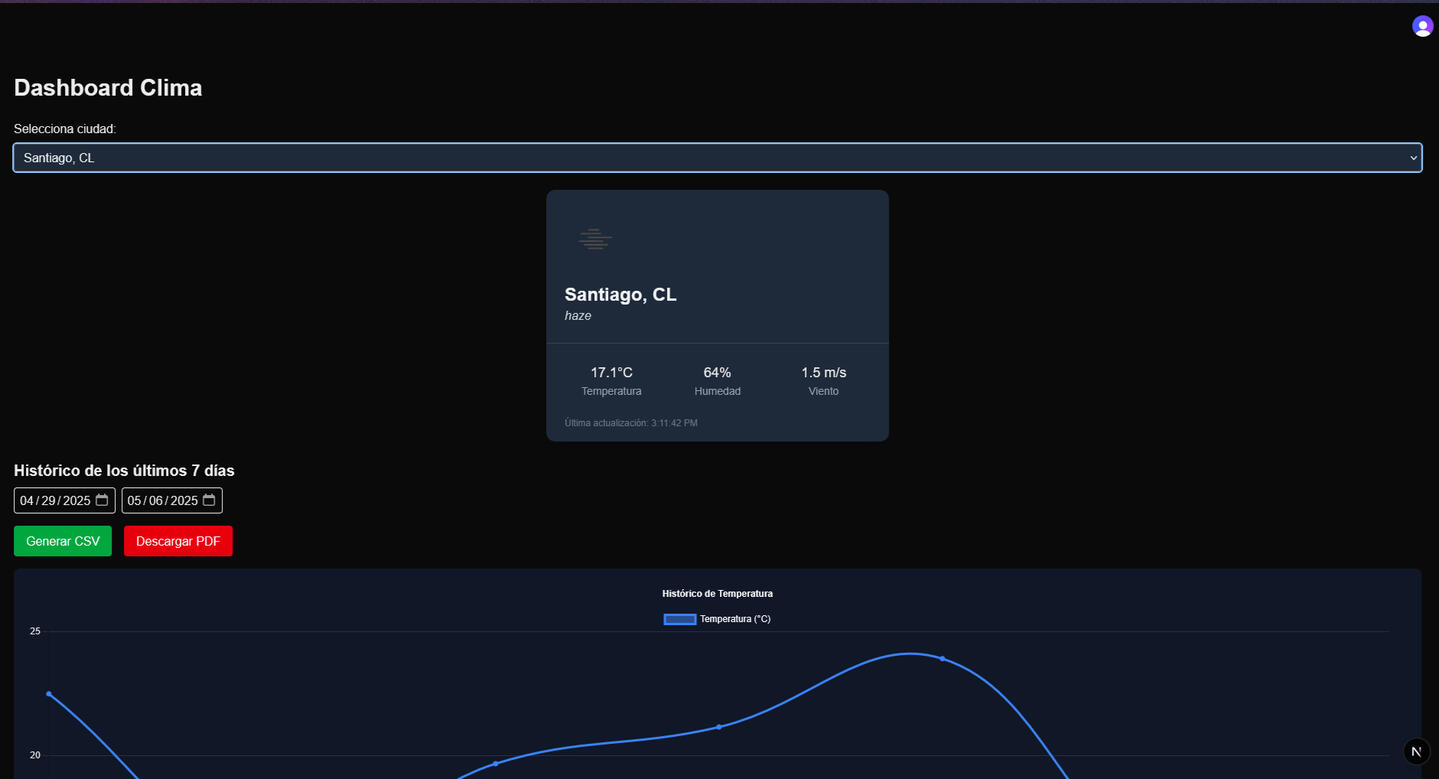
Task: Open the start date calendar picker icon
Action: coord(102,500)
